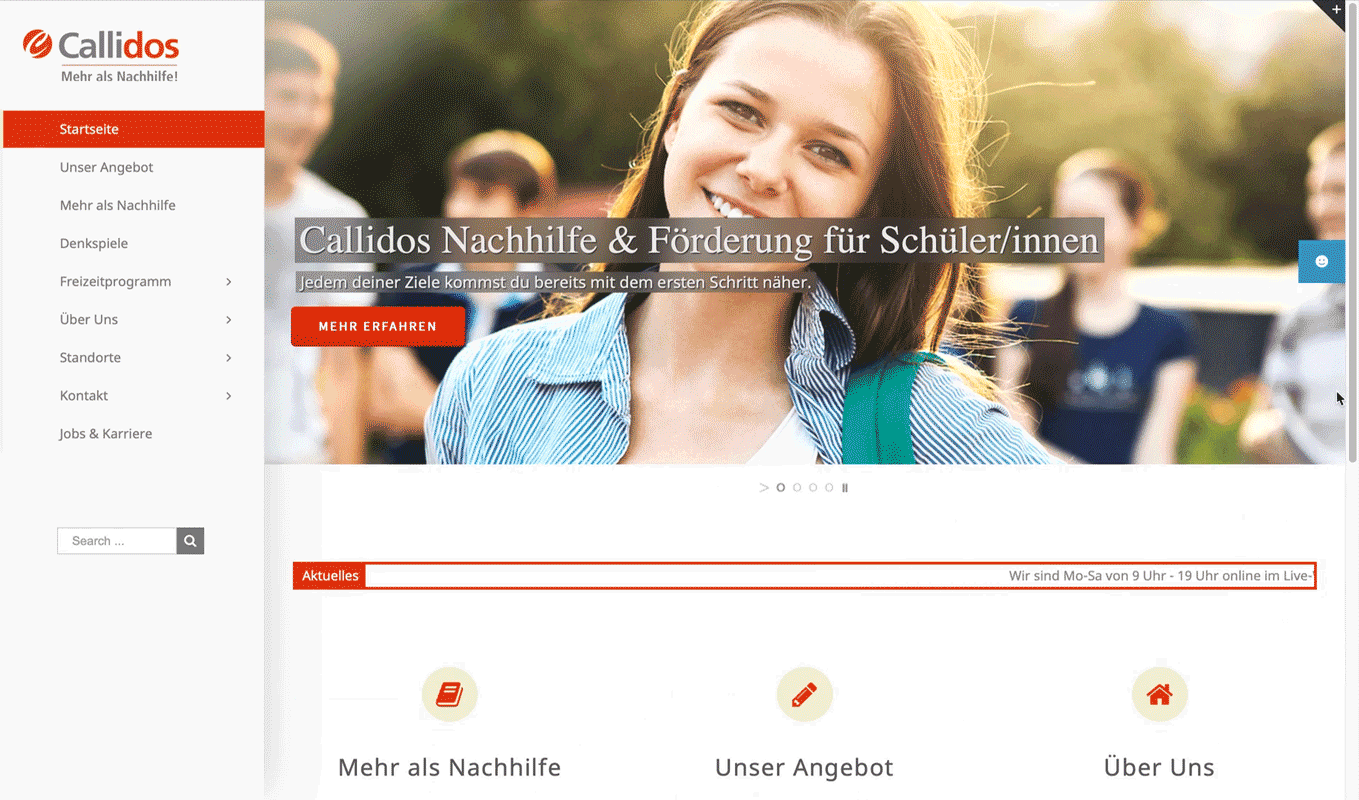The image size is (1359, 800).
Task: Click the page's vertical scrollbar
Action: click(x=1352, y=400)
